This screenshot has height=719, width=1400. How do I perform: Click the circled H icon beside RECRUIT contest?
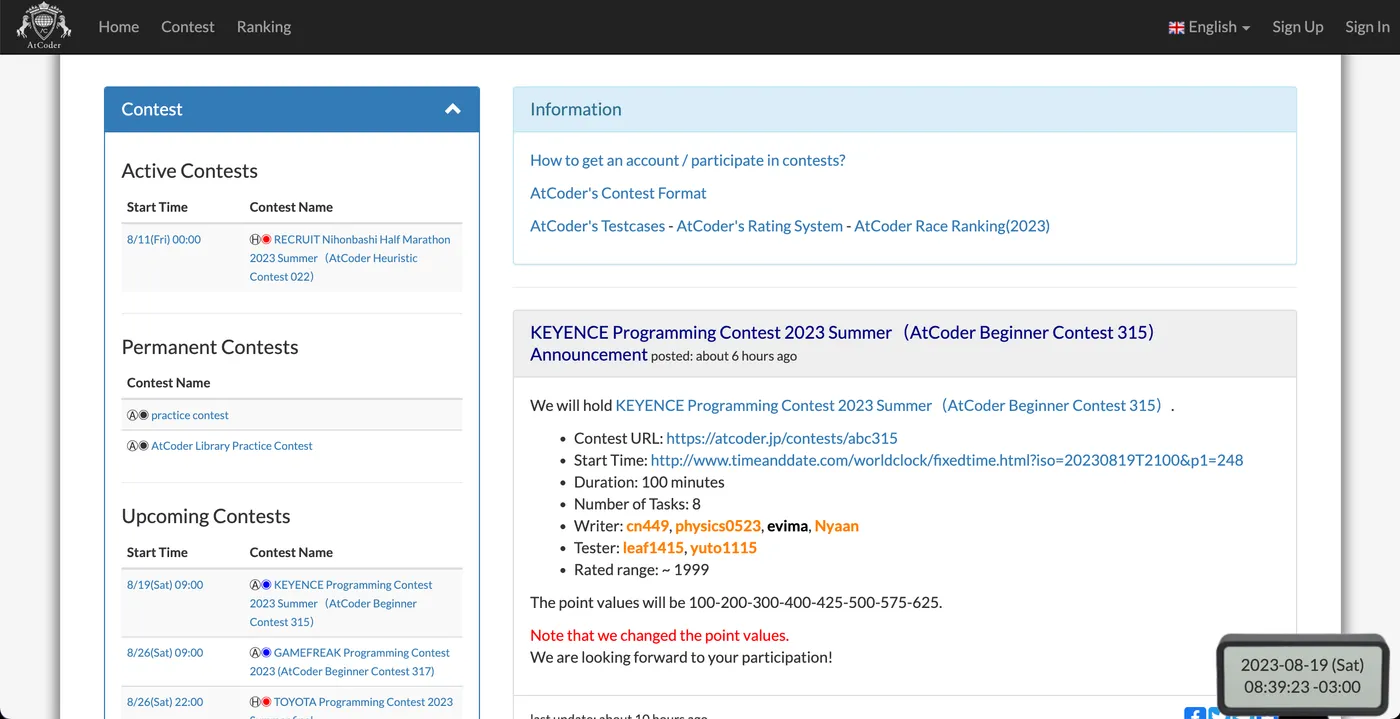(x=255, y=240)
